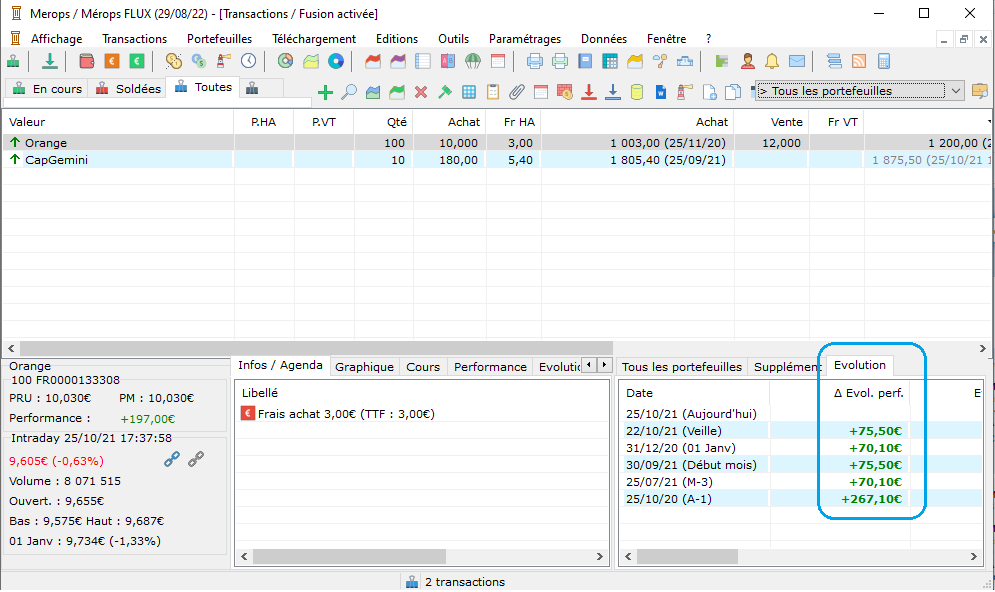This screenshot has height=592, width=995.
Task: Select the 22/10/21 (Veille) row
Action: 804,431
